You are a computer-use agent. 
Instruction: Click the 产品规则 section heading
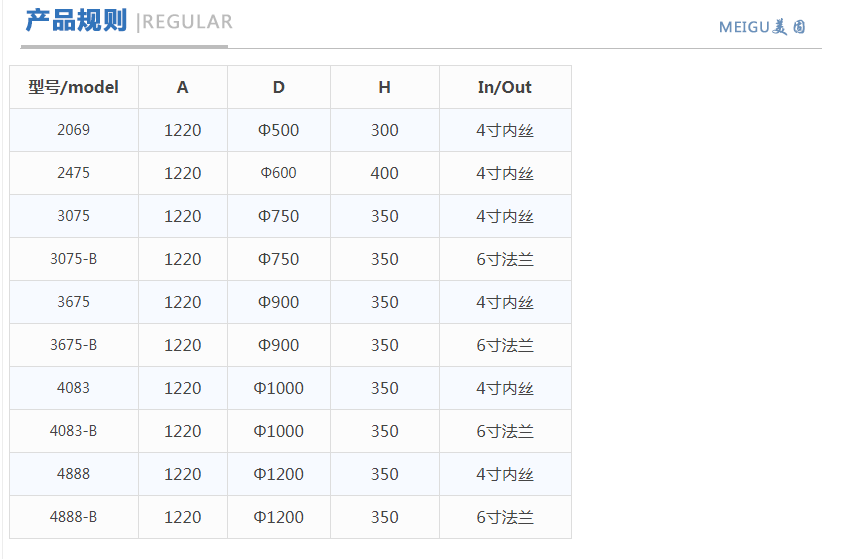pyautogui.click(x=76, y=21)
